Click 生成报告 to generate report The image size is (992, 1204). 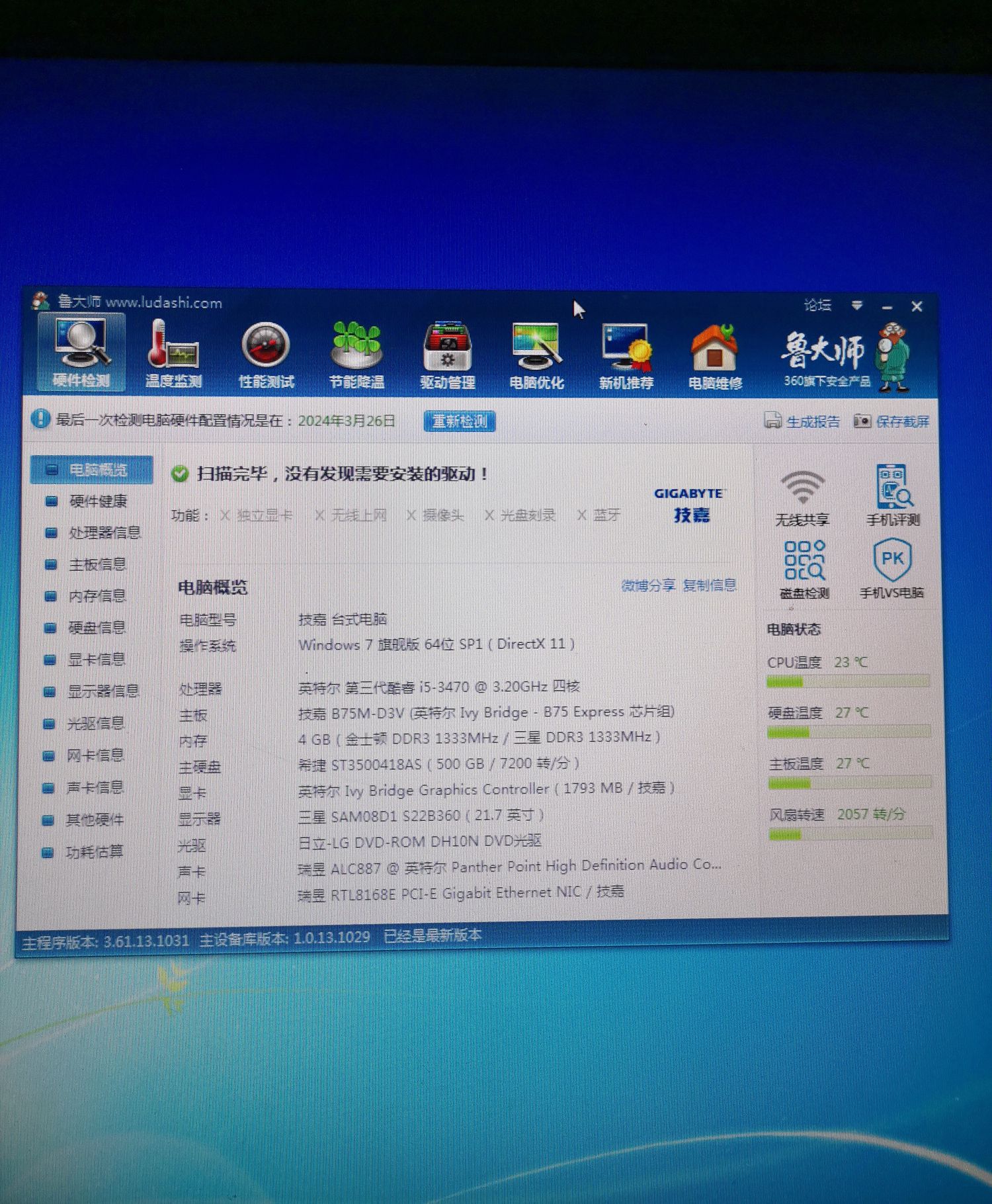click(x=802, y=421)
